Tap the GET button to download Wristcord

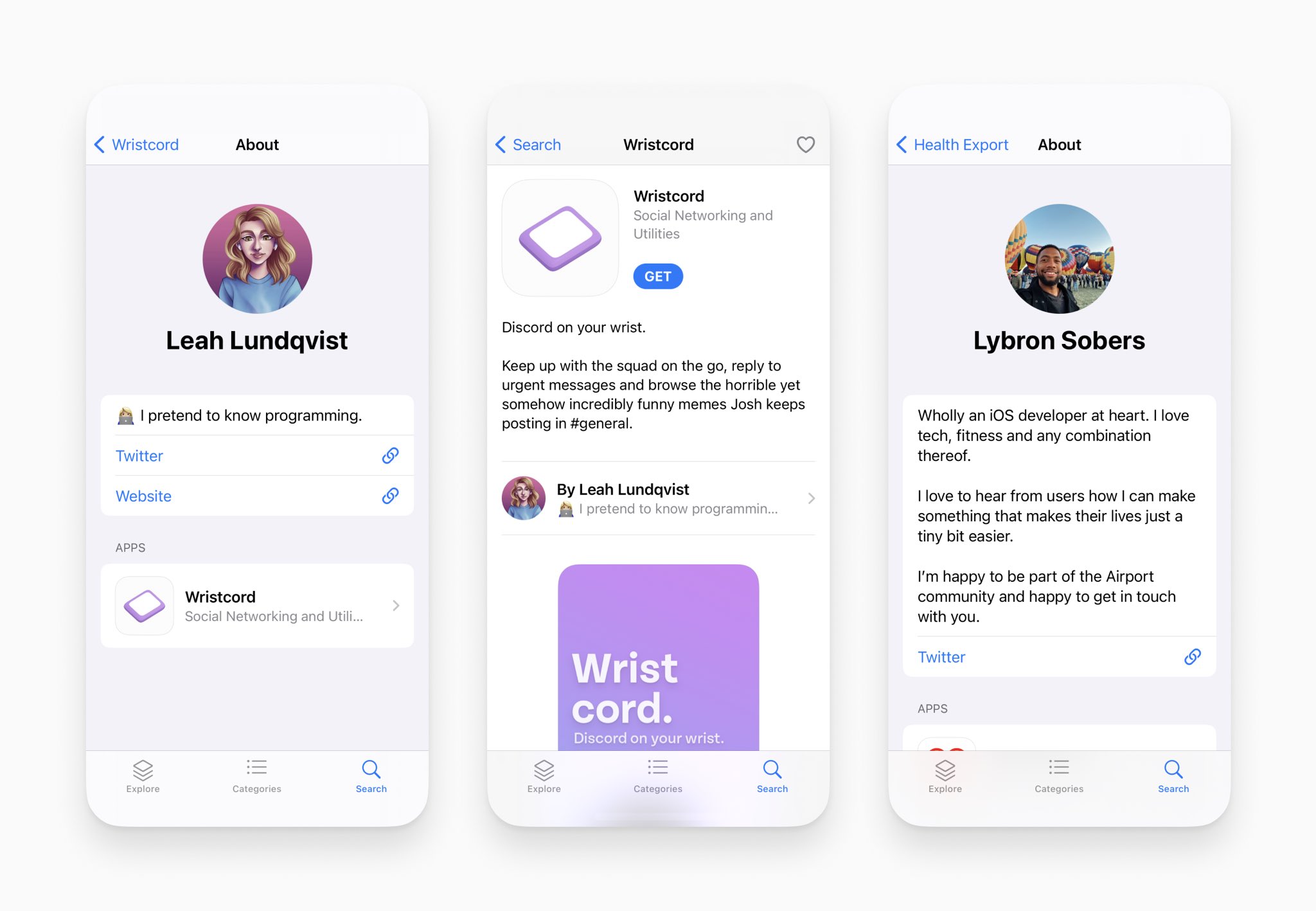tap(656, 275)
